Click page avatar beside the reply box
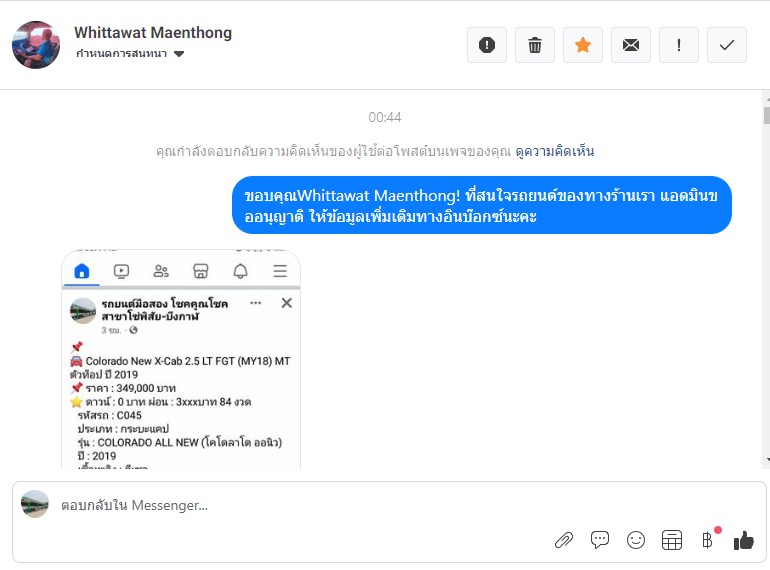Screen dimensions: 770x570 (35, 504)
